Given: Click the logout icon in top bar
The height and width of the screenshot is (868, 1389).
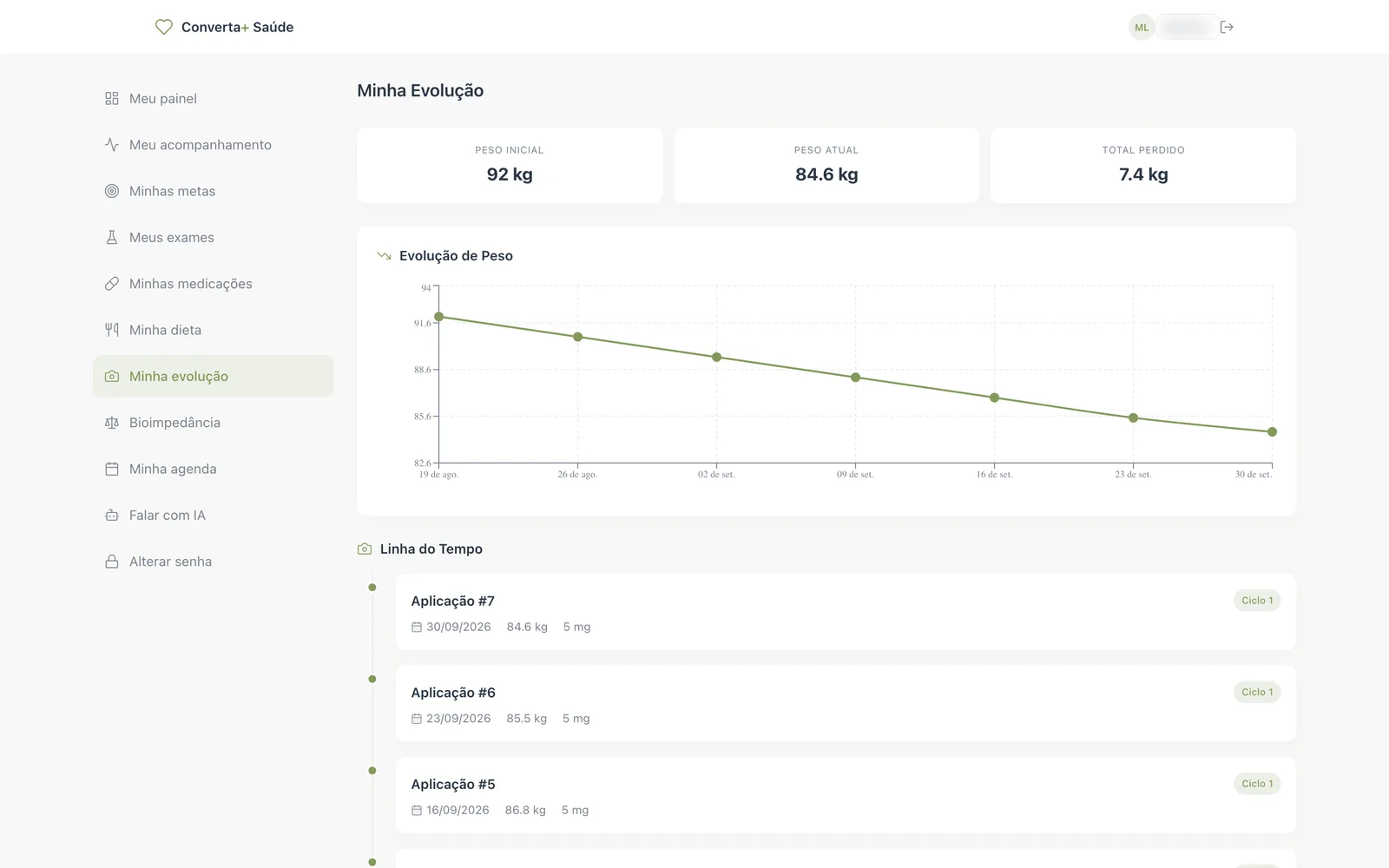Looking at the screenshot, I should coord(1227,27).
